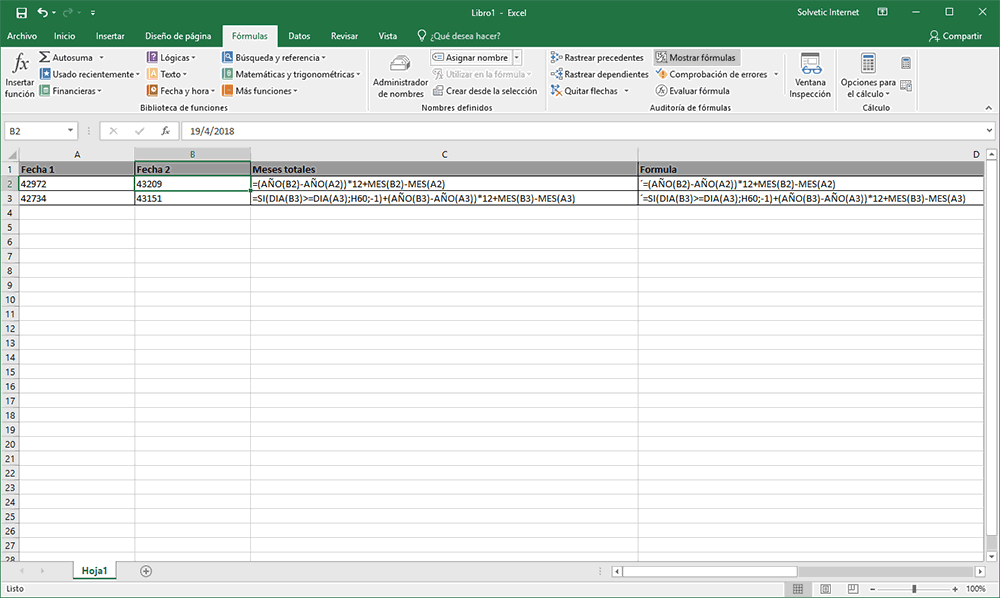
Task: Switch to Diseño de página tab
Action: 178,36
